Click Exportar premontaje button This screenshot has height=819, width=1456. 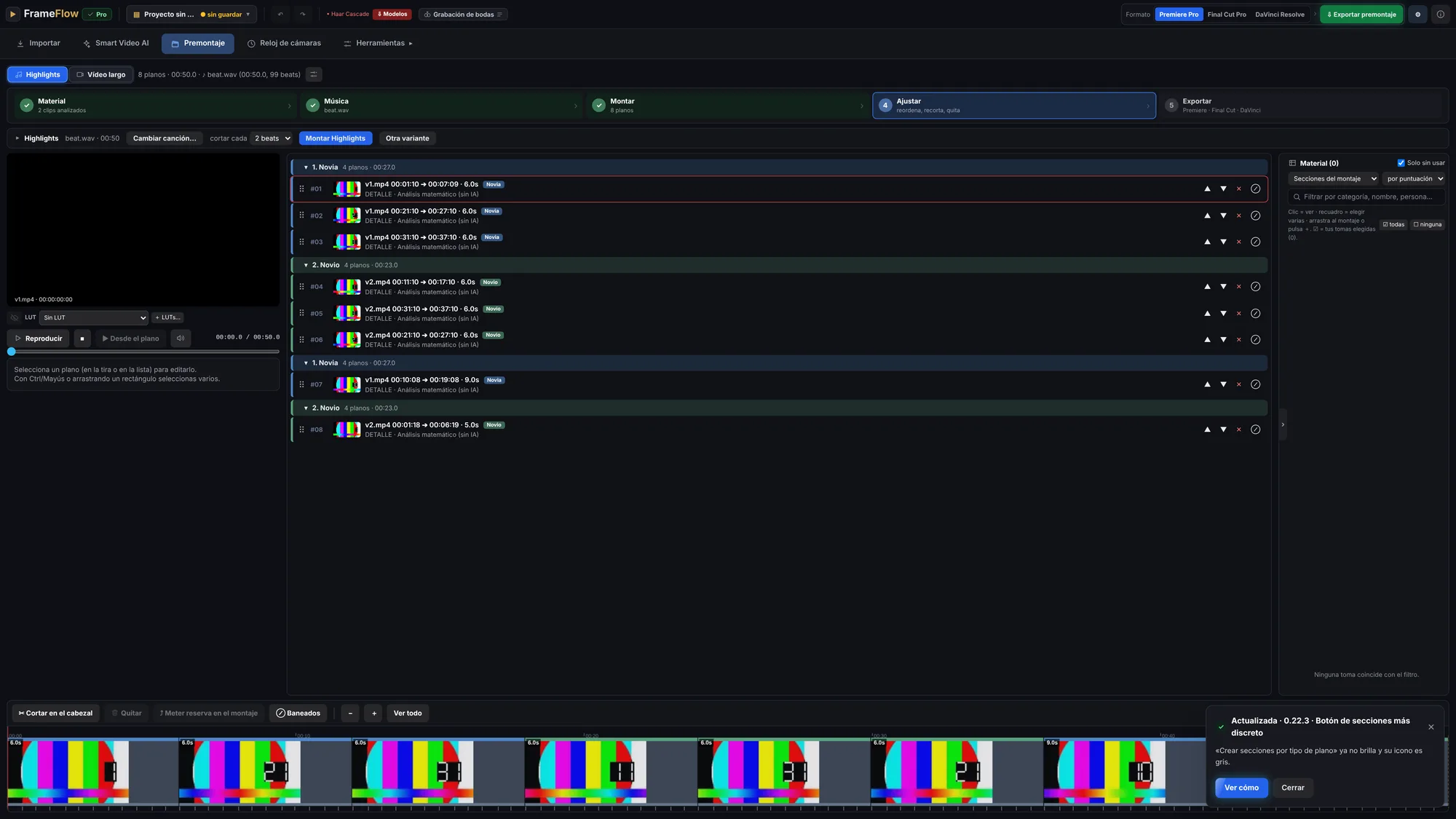(1361, 15)
